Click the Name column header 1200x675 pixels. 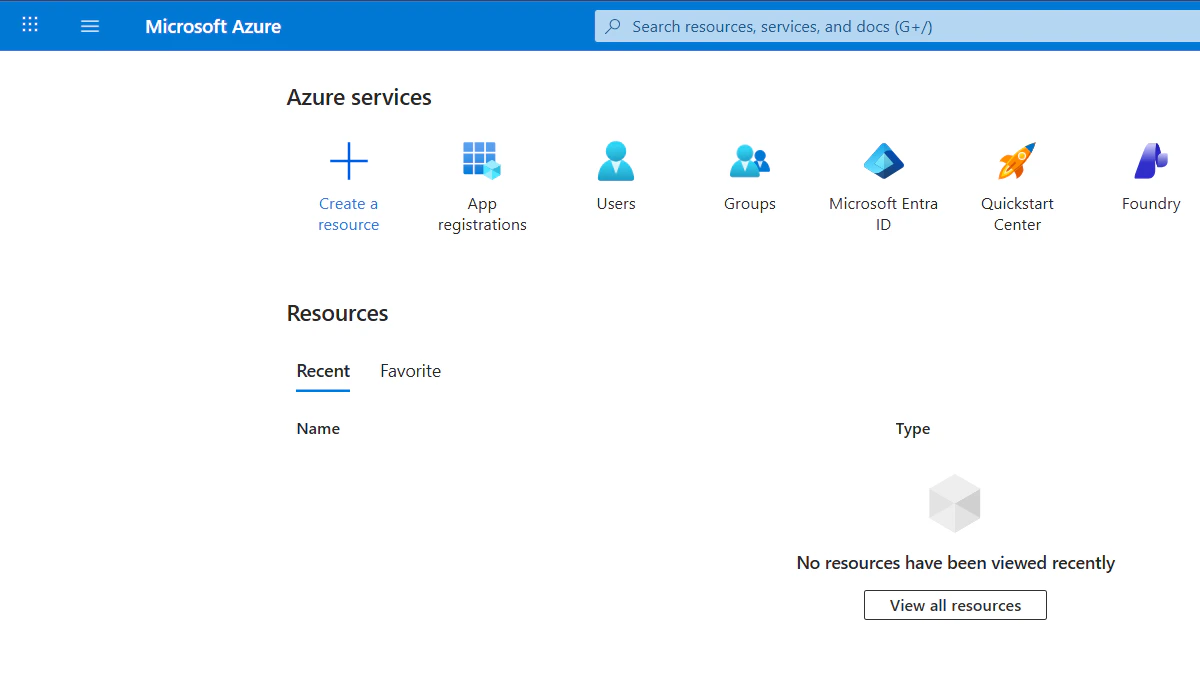coord(318,428)
